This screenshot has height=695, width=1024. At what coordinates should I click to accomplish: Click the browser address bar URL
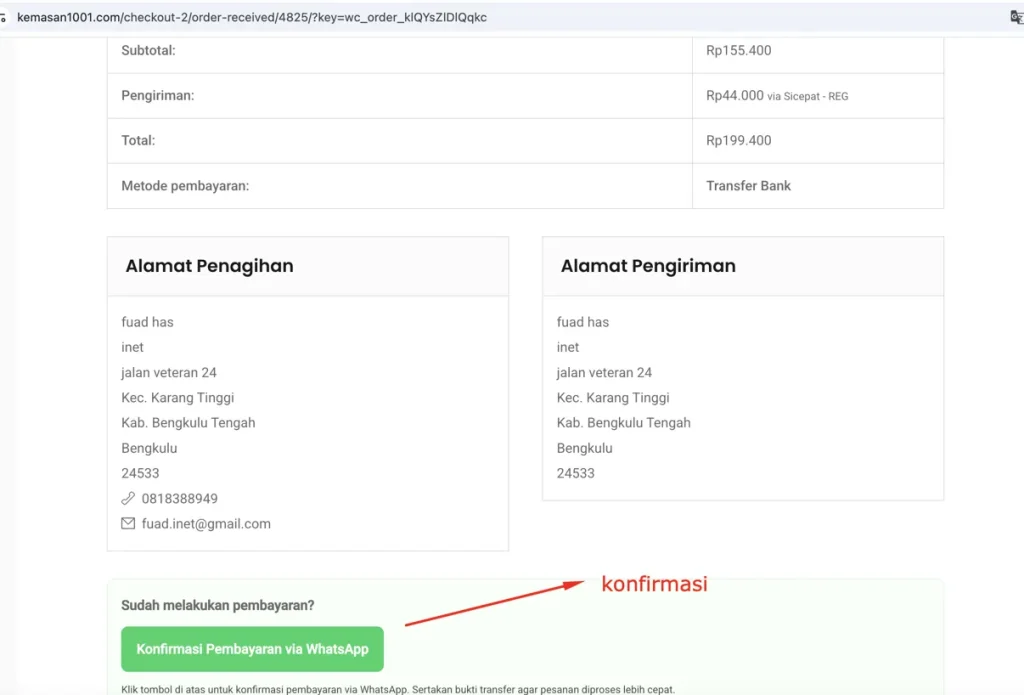(251, 18)
